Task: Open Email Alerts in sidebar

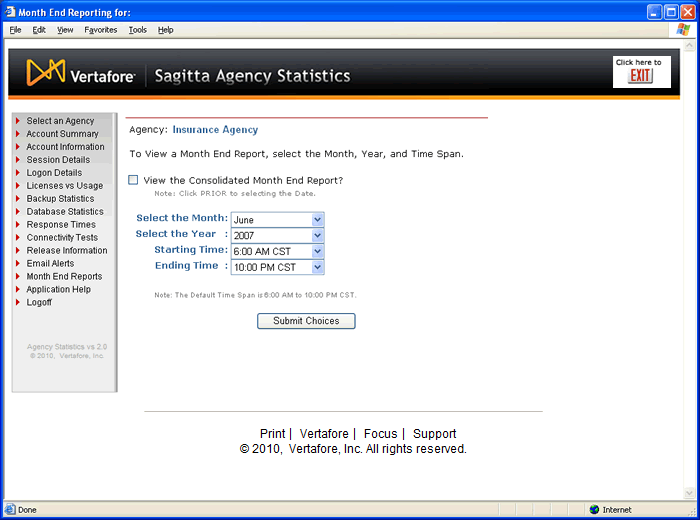Action: pos(50,263)
